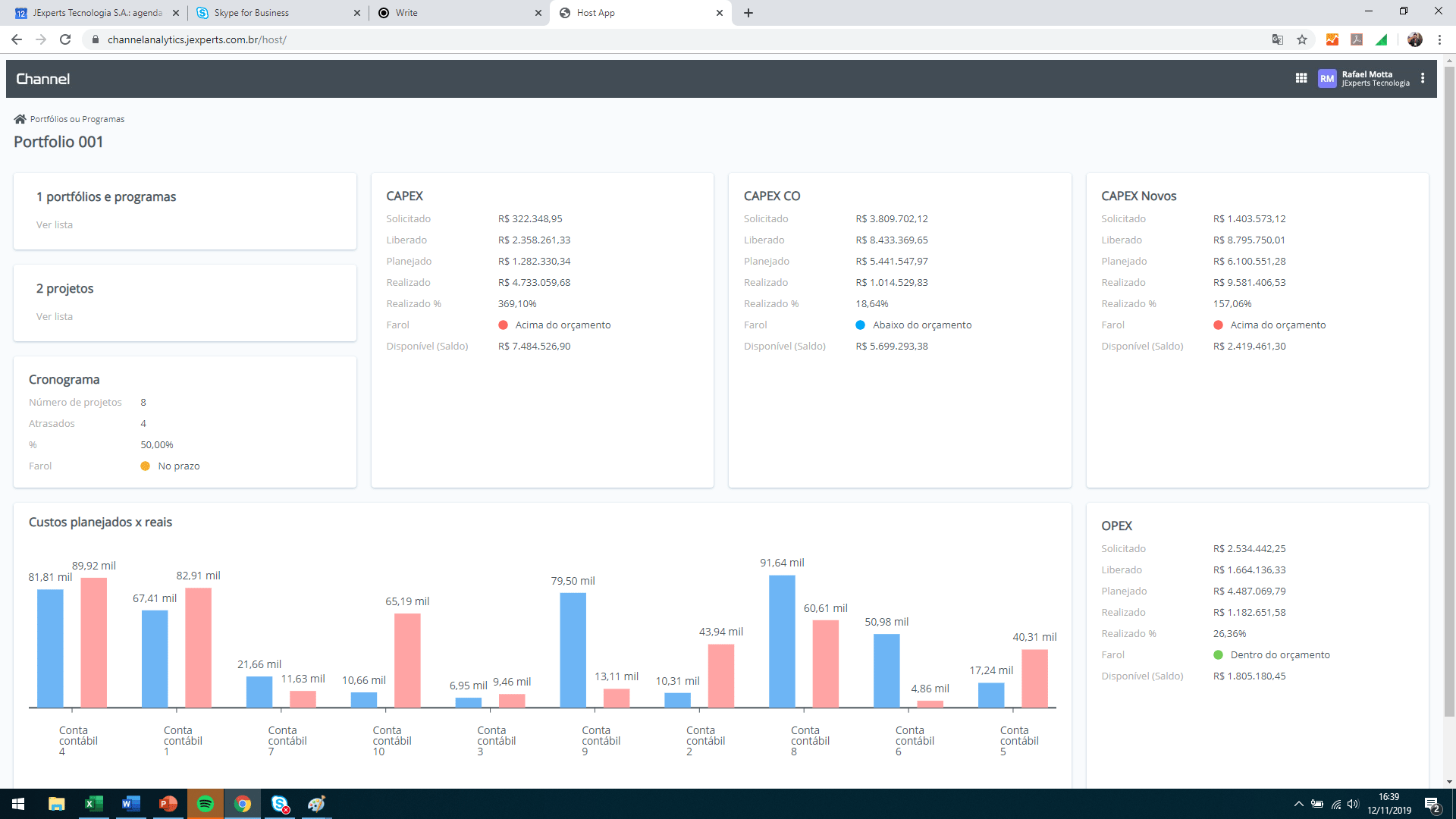This screenshot has height=819, width=1456.
Task: Show hidden system tray icons chevron
Action: tap(1298, 804)
